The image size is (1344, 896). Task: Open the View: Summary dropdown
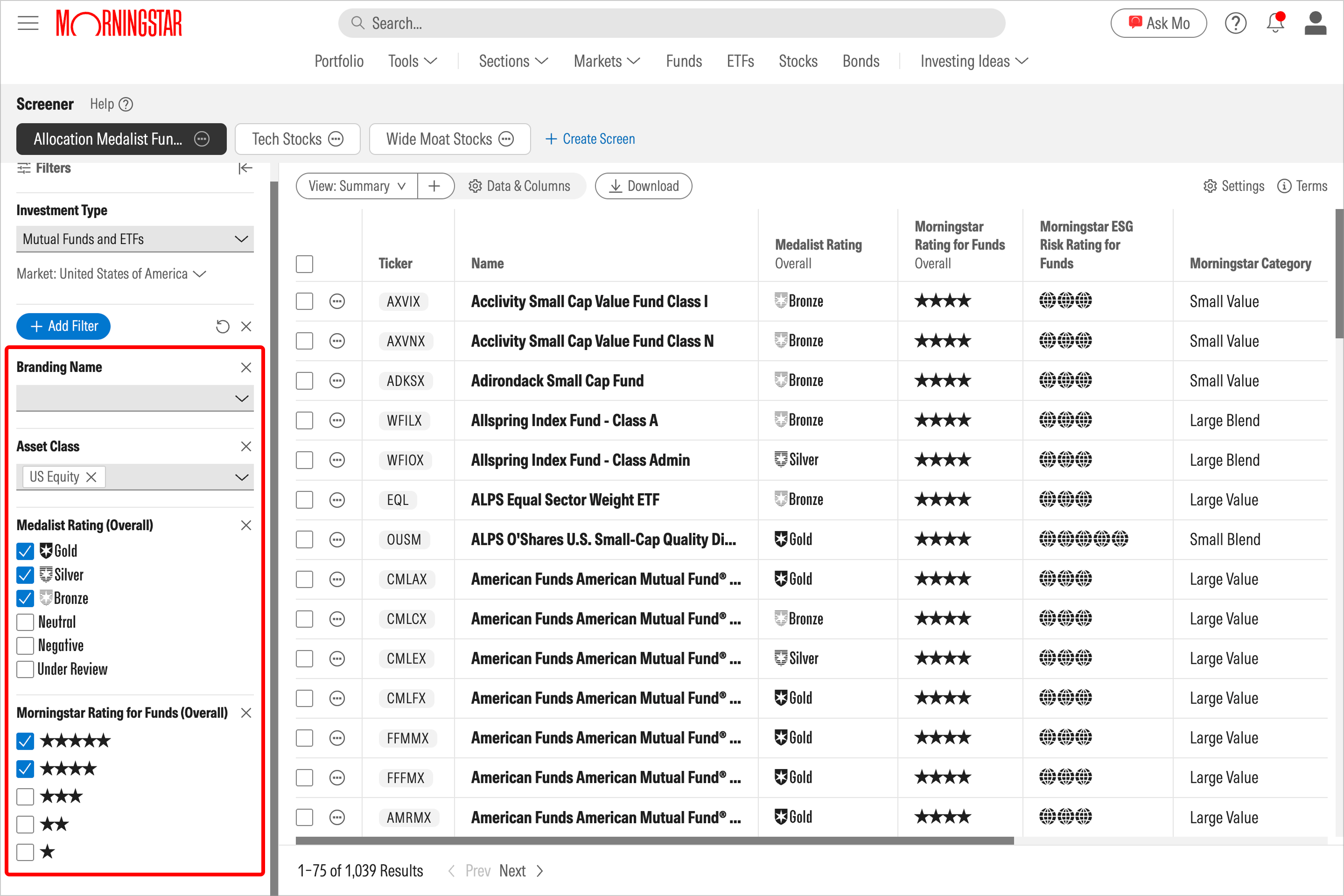pos(357,186)
